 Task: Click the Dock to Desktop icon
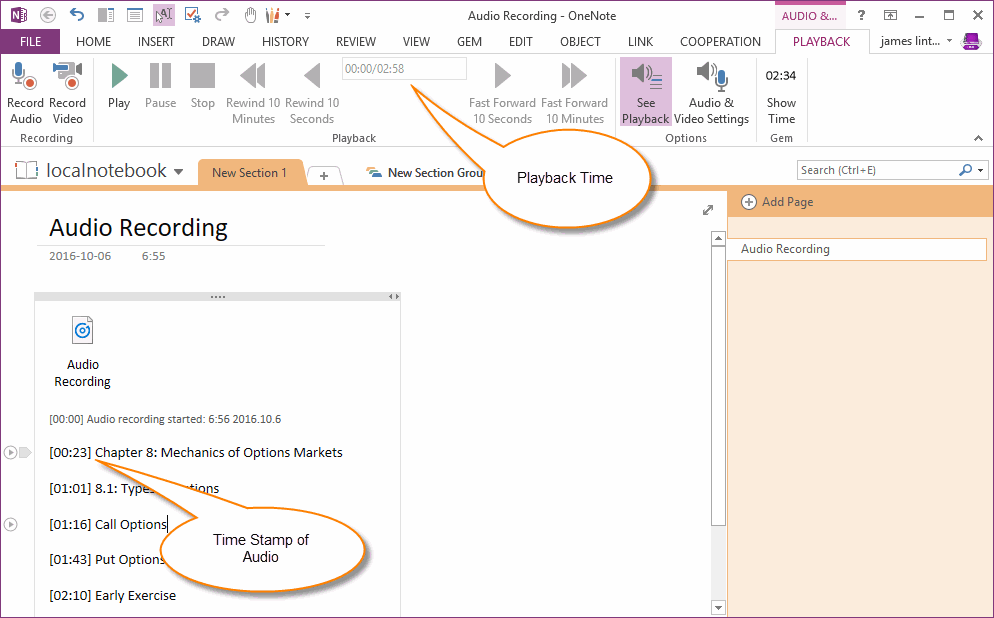(x=106, y=15)
